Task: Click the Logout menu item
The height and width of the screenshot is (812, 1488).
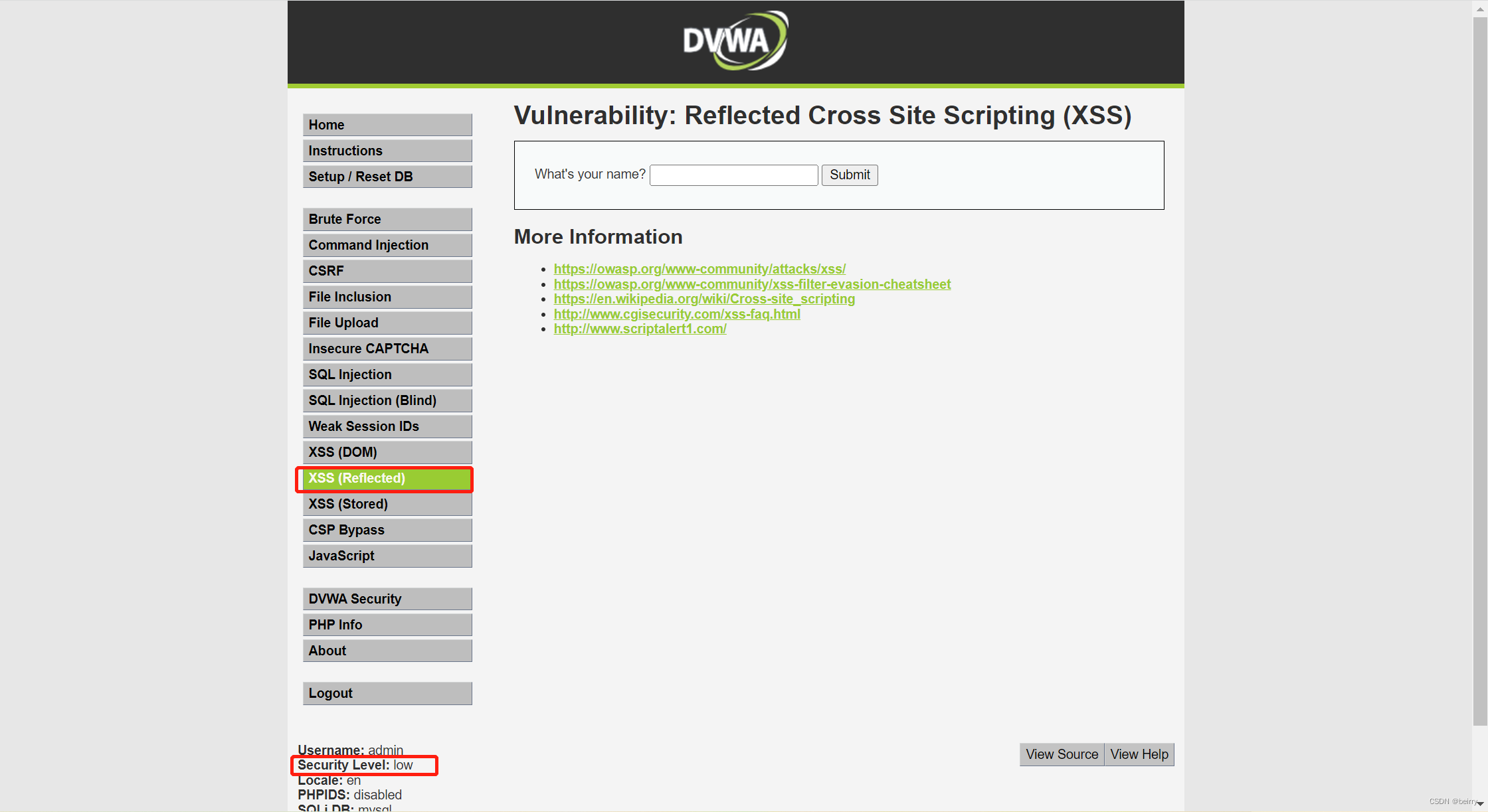Action: coord(387,693)
